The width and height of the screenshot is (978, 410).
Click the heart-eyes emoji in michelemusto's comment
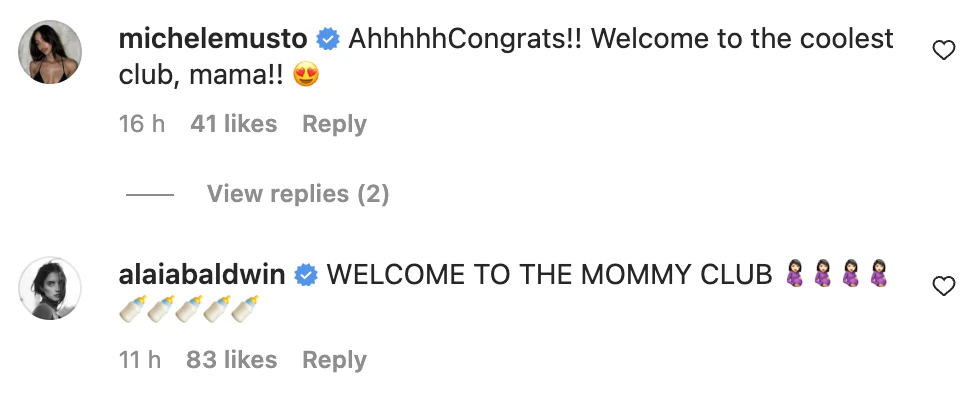tap(306, 75)
